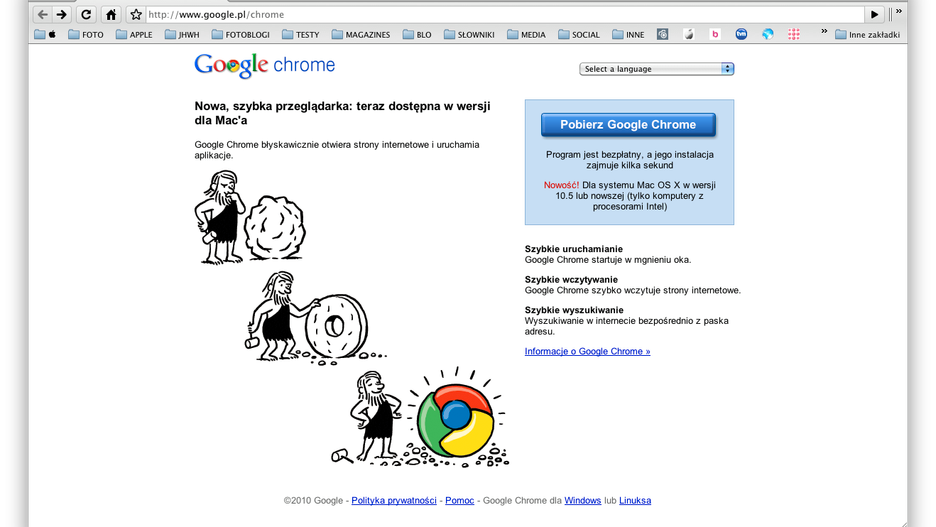This screenshot has height=527, width=936.
Task: Open the pink dotted grid bookmark
Action: (793, 34)
